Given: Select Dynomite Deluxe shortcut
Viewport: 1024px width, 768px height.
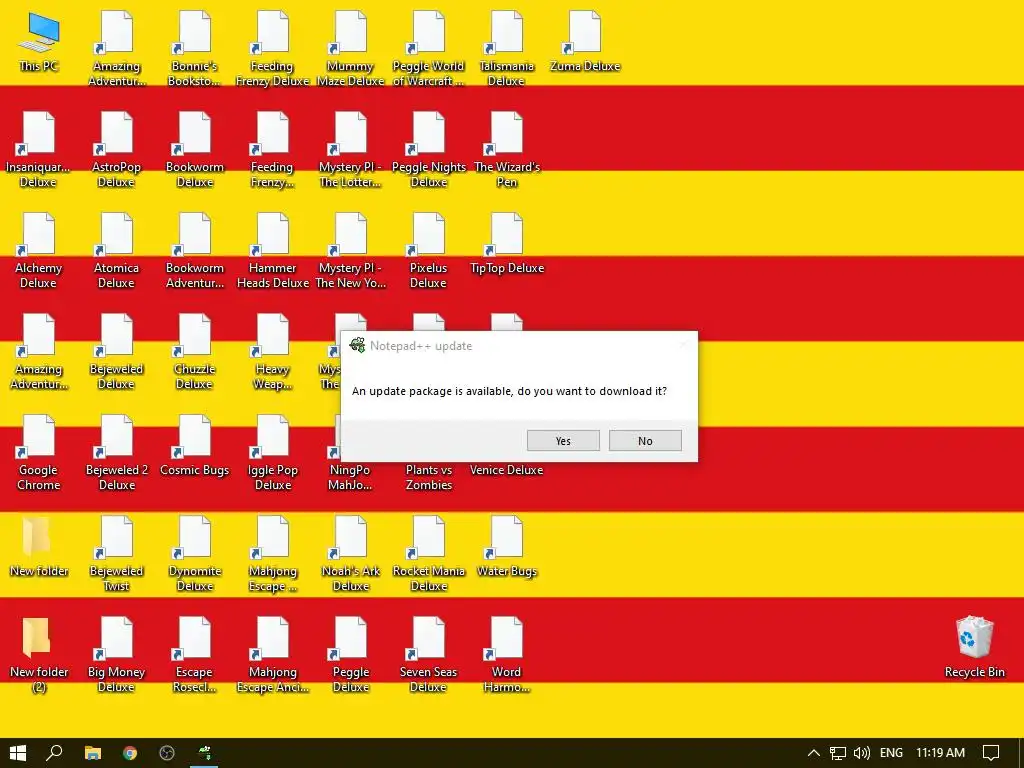Looking at the screenshot, I should pyautogui.click(x=195, y=555).
